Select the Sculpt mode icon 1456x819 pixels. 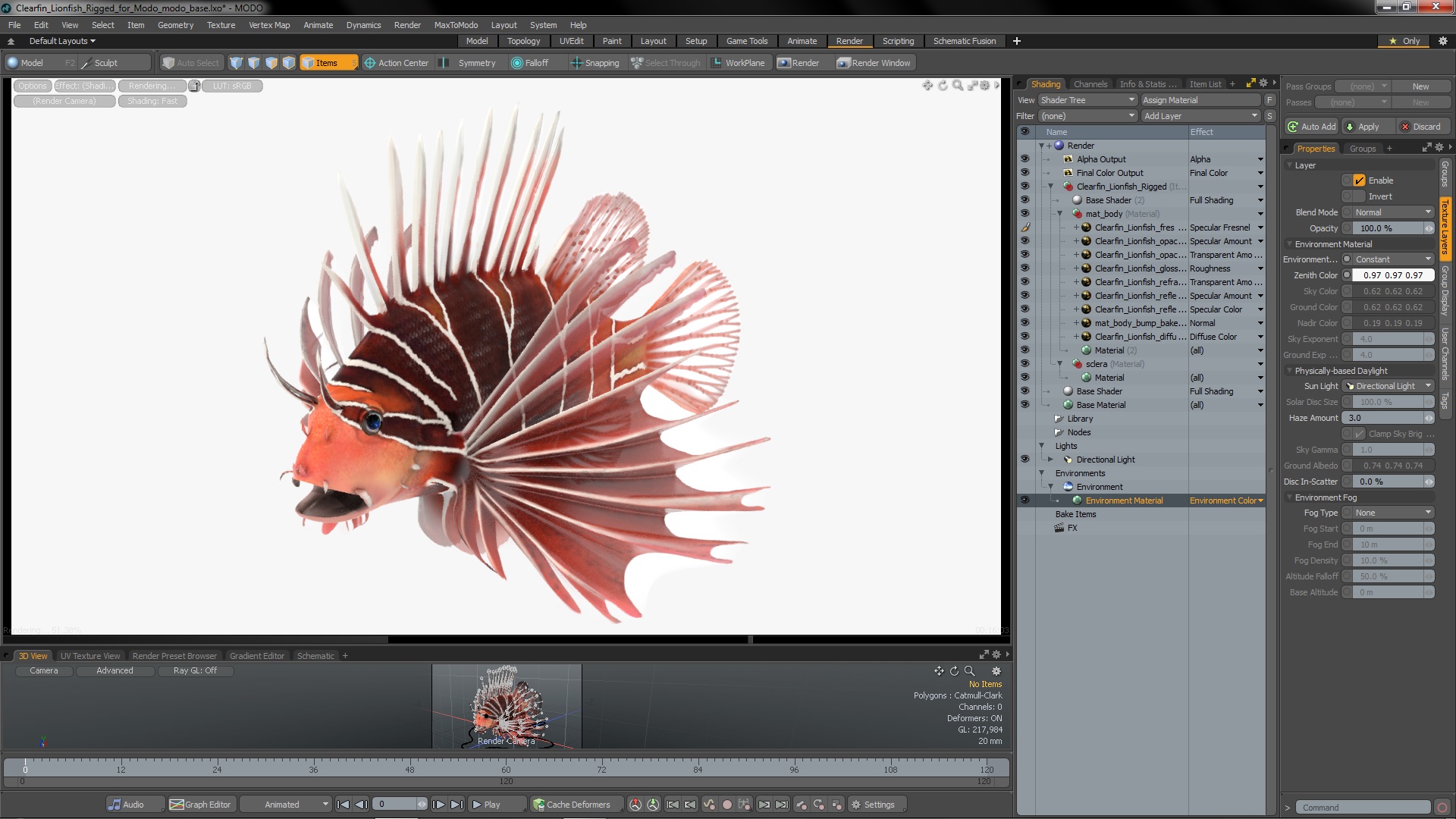[86, 63]
